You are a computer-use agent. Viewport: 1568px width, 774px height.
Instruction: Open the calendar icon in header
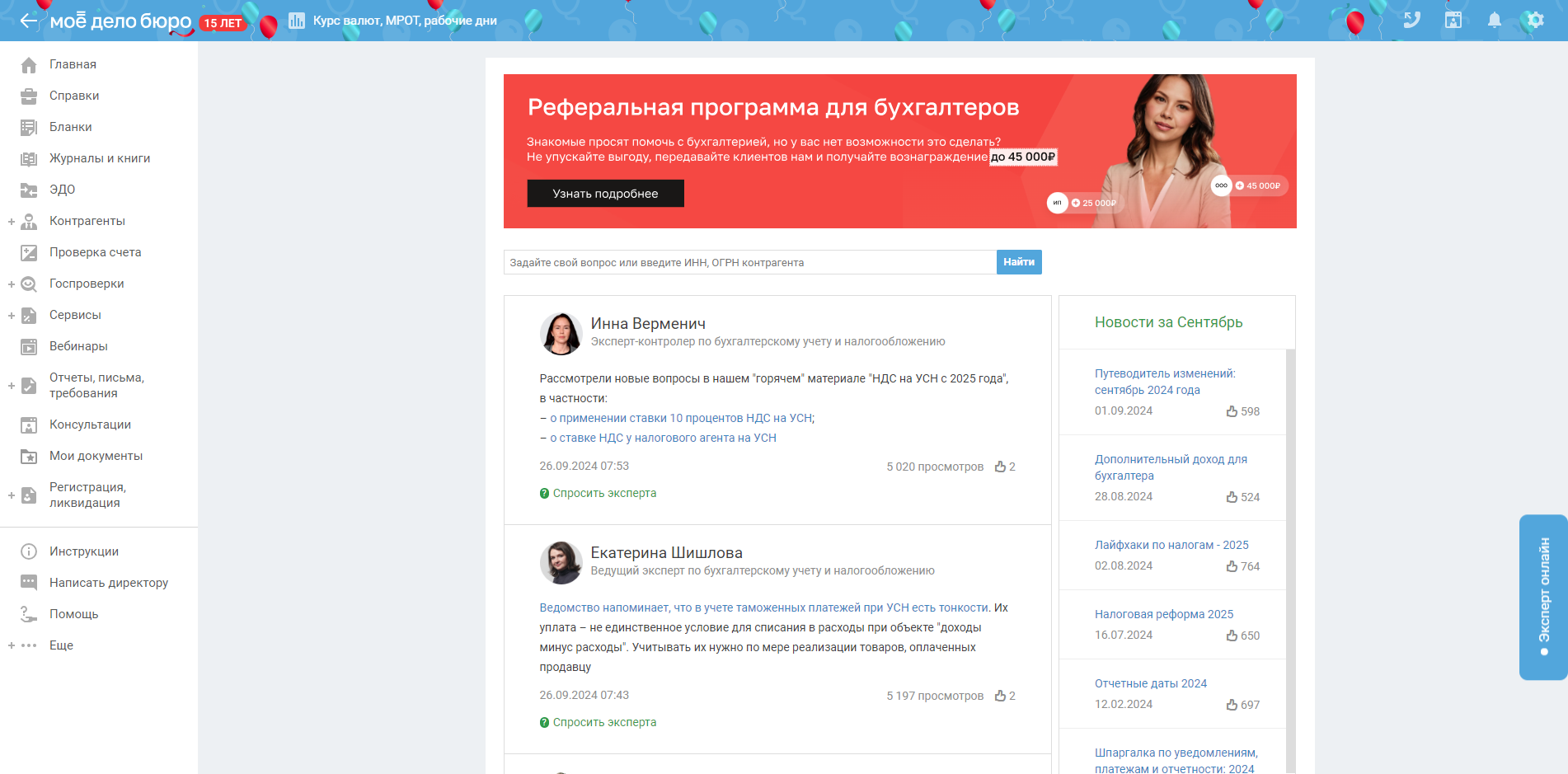[1453, 20]
